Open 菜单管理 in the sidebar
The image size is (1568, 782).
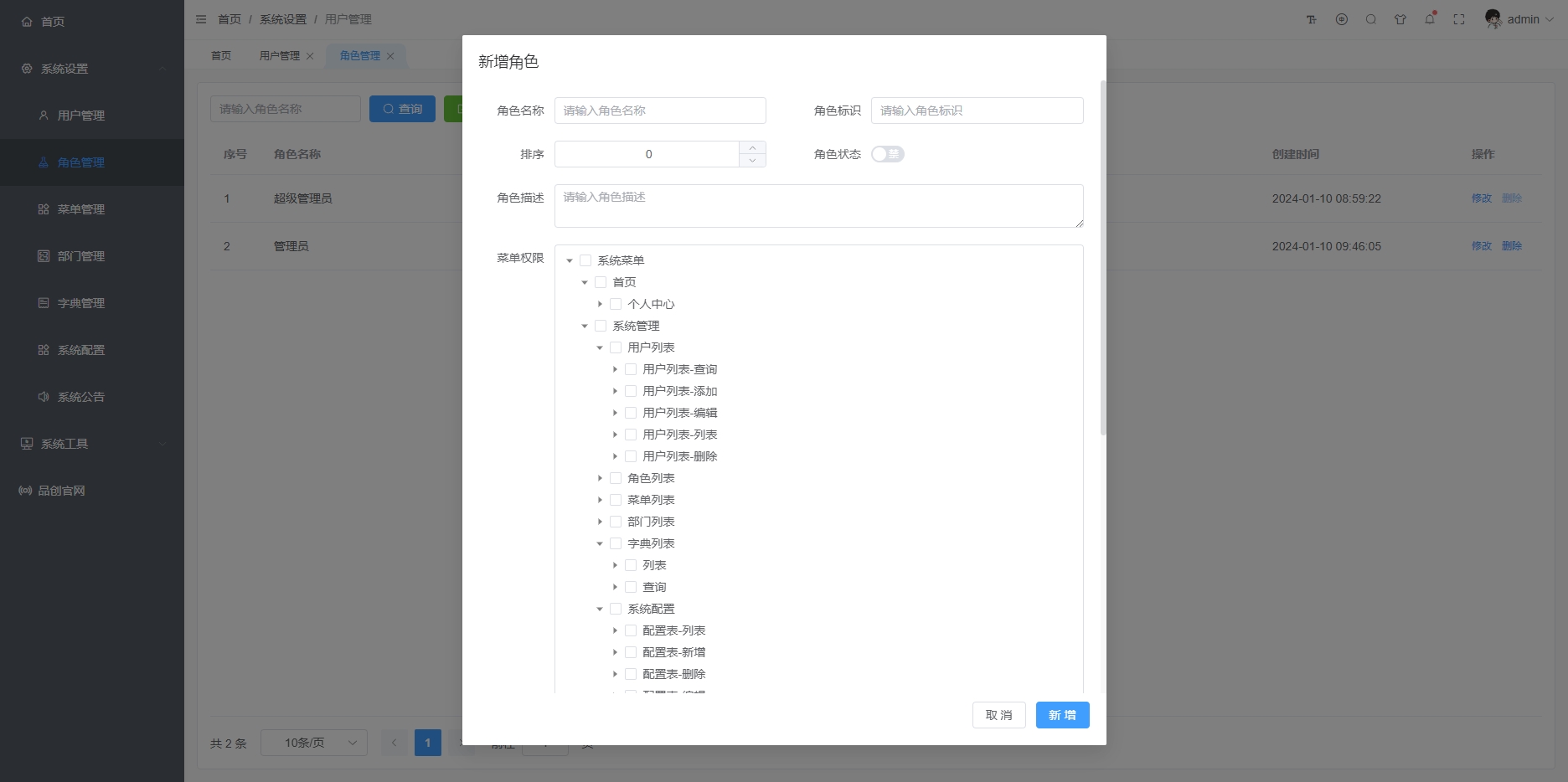[x=92, y=209]
